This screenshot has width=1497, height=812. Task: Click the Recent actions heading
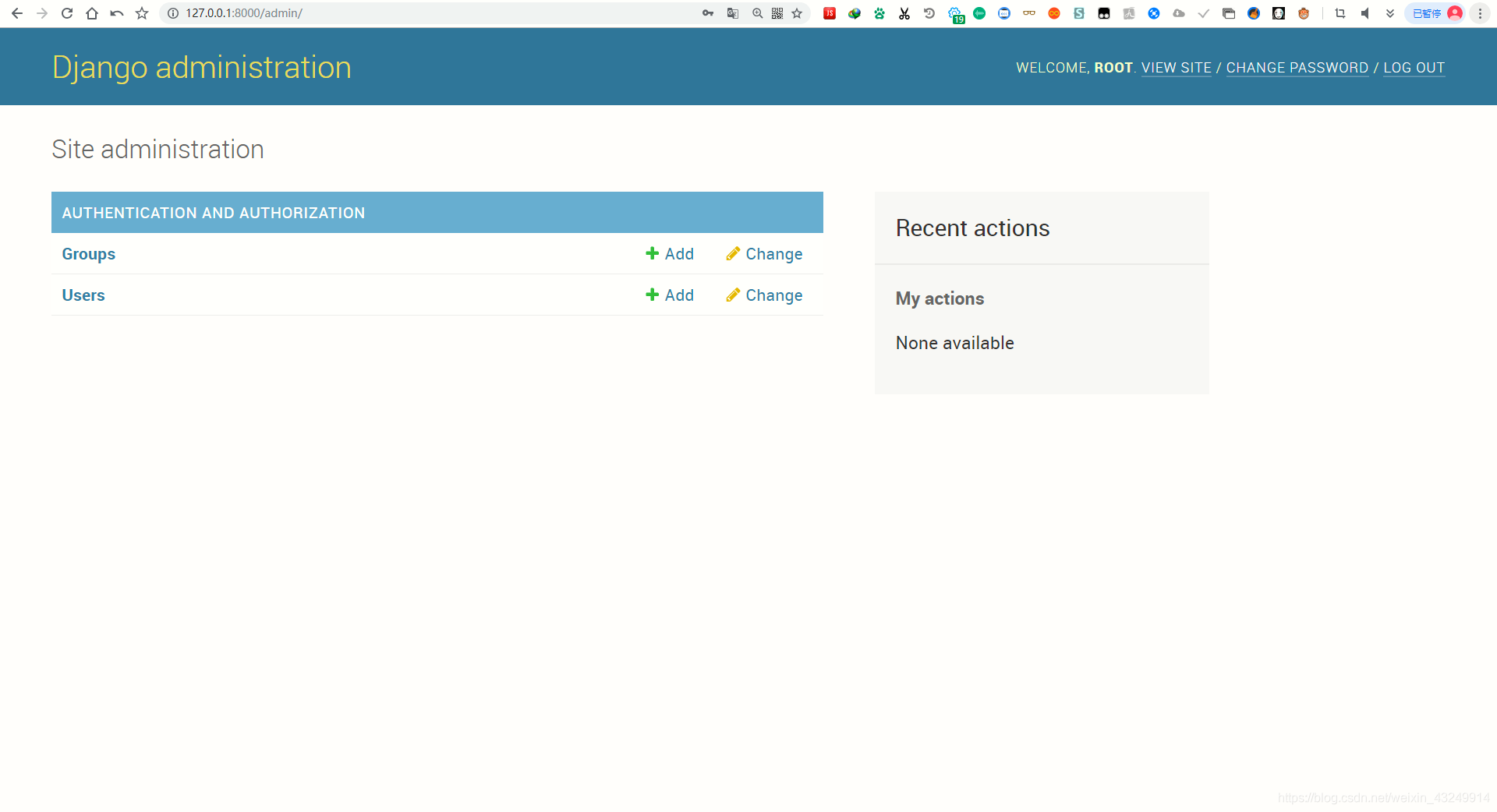pos(972,228)
